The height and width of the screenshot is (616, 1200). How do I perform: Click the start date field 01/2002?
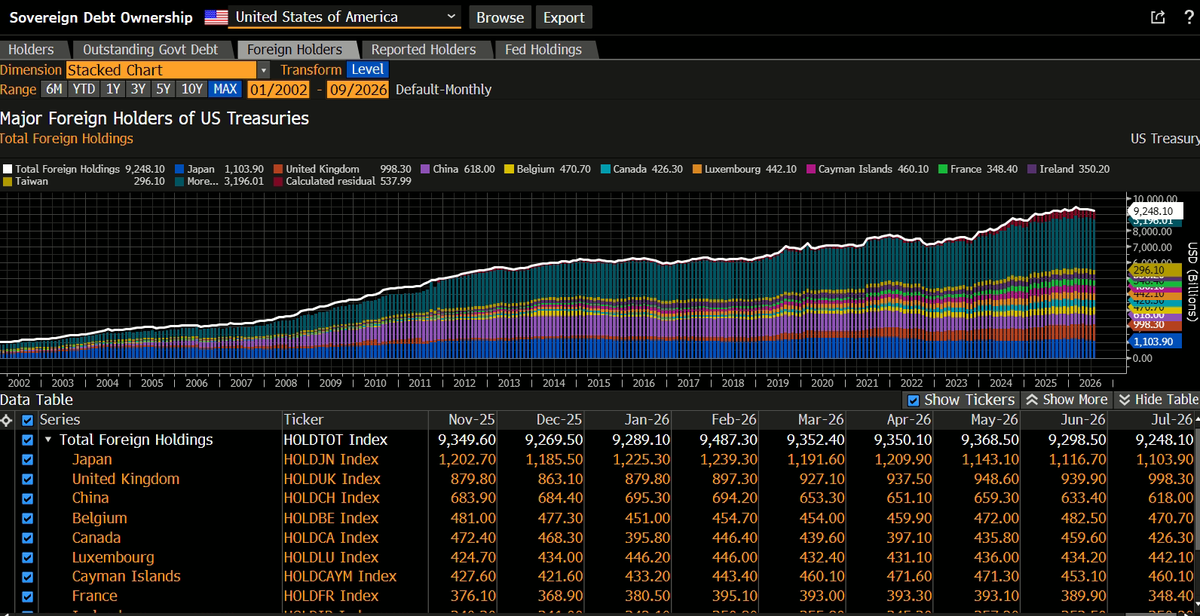(278, 89)
